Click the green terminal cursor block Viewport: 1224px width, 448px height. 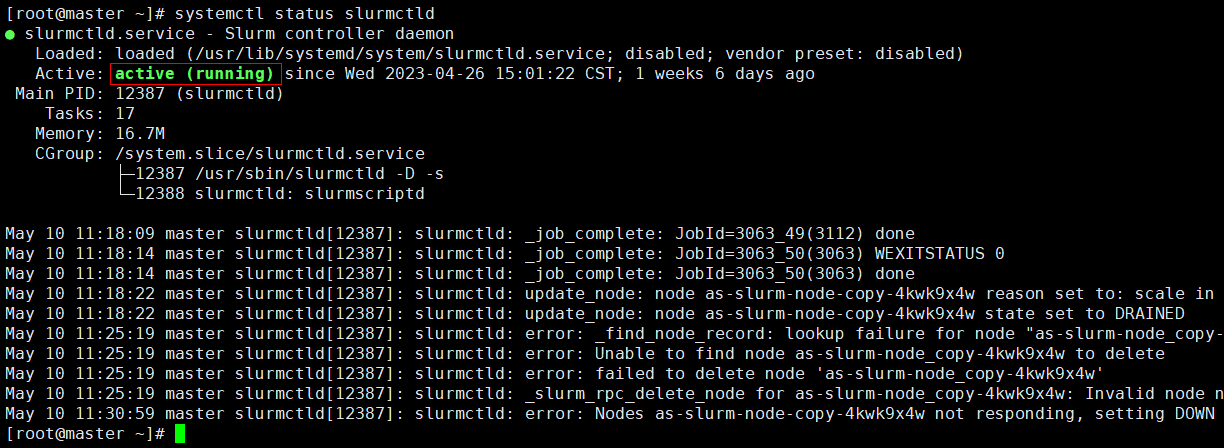pyautogui.click(x=180, y=433)
